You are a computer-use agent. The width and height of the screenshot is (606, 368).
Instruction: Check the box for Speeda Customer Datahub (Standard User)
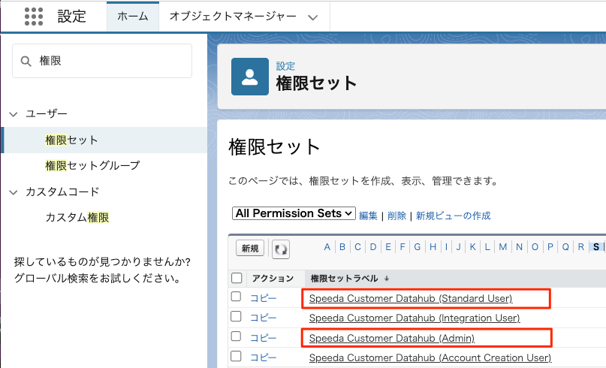pyautogui.click(x=236, y=296)
